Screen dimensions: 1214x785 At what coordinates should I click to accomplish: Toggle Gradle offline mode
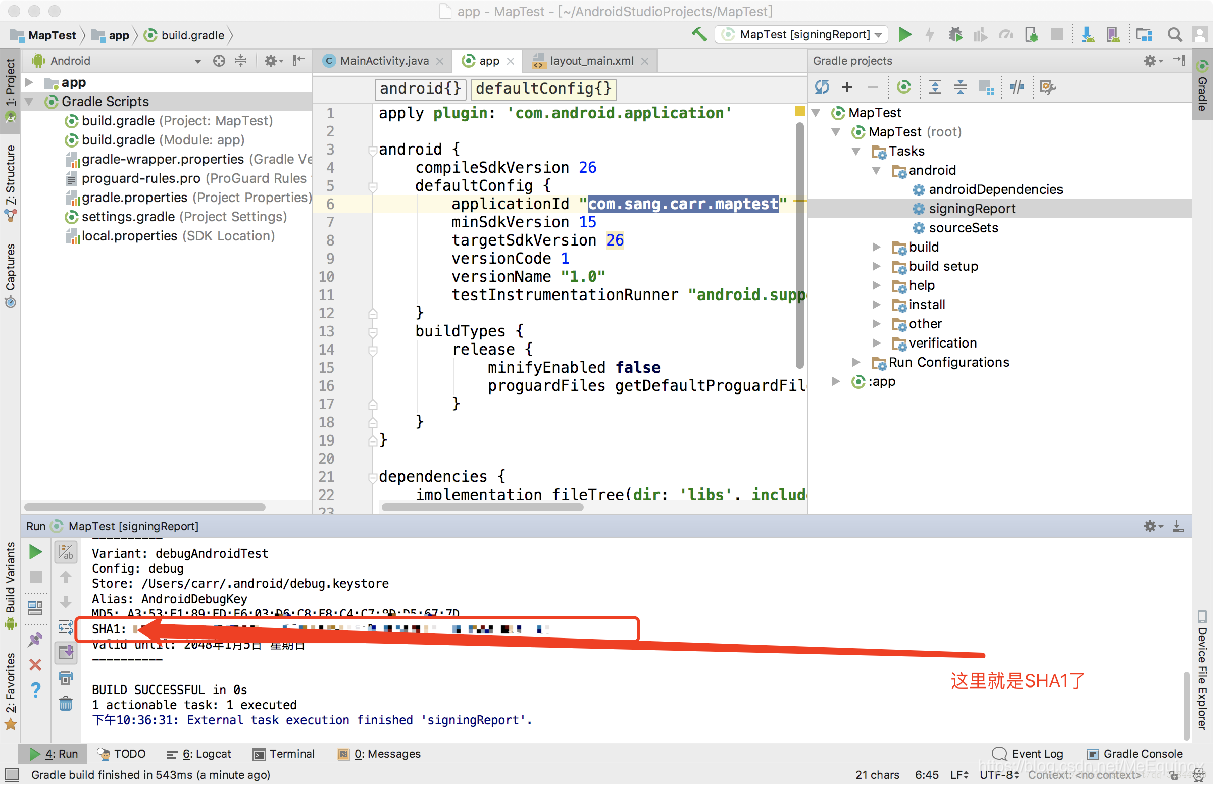pyautogui.click(x=1017, y=87)
